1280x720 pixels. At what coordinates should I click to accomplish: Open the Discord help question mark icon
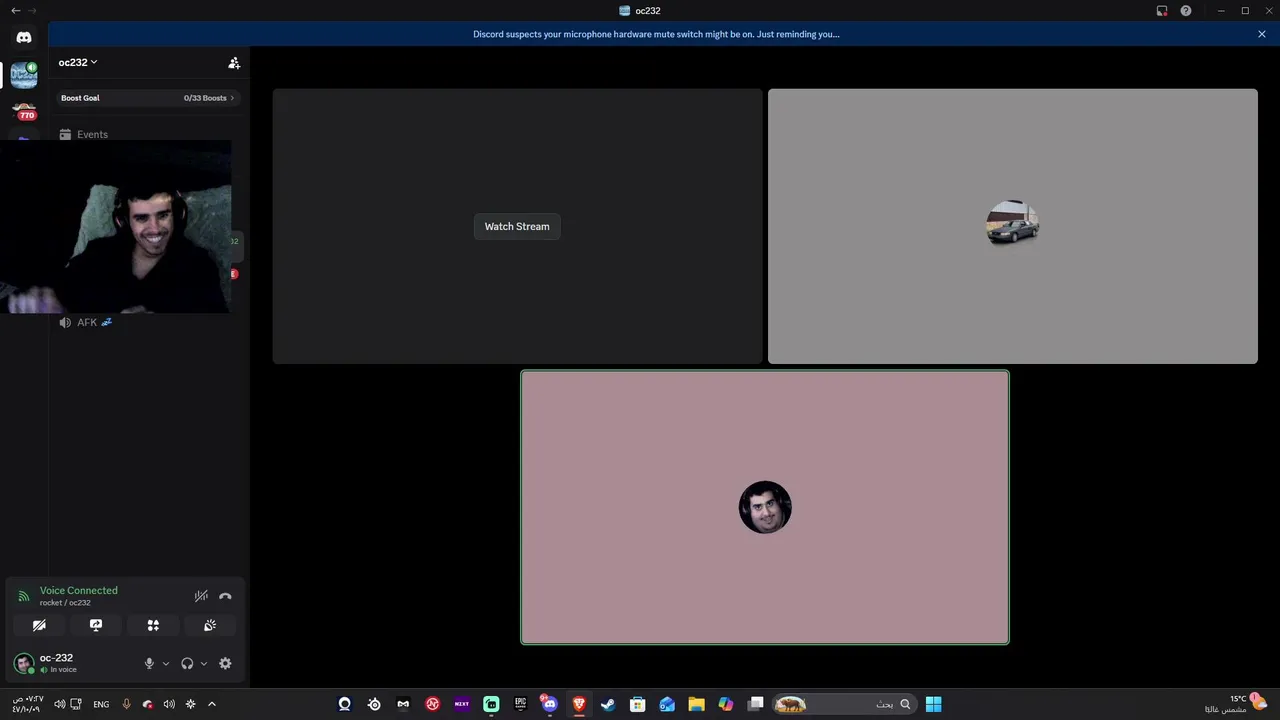pos(1186,11)
